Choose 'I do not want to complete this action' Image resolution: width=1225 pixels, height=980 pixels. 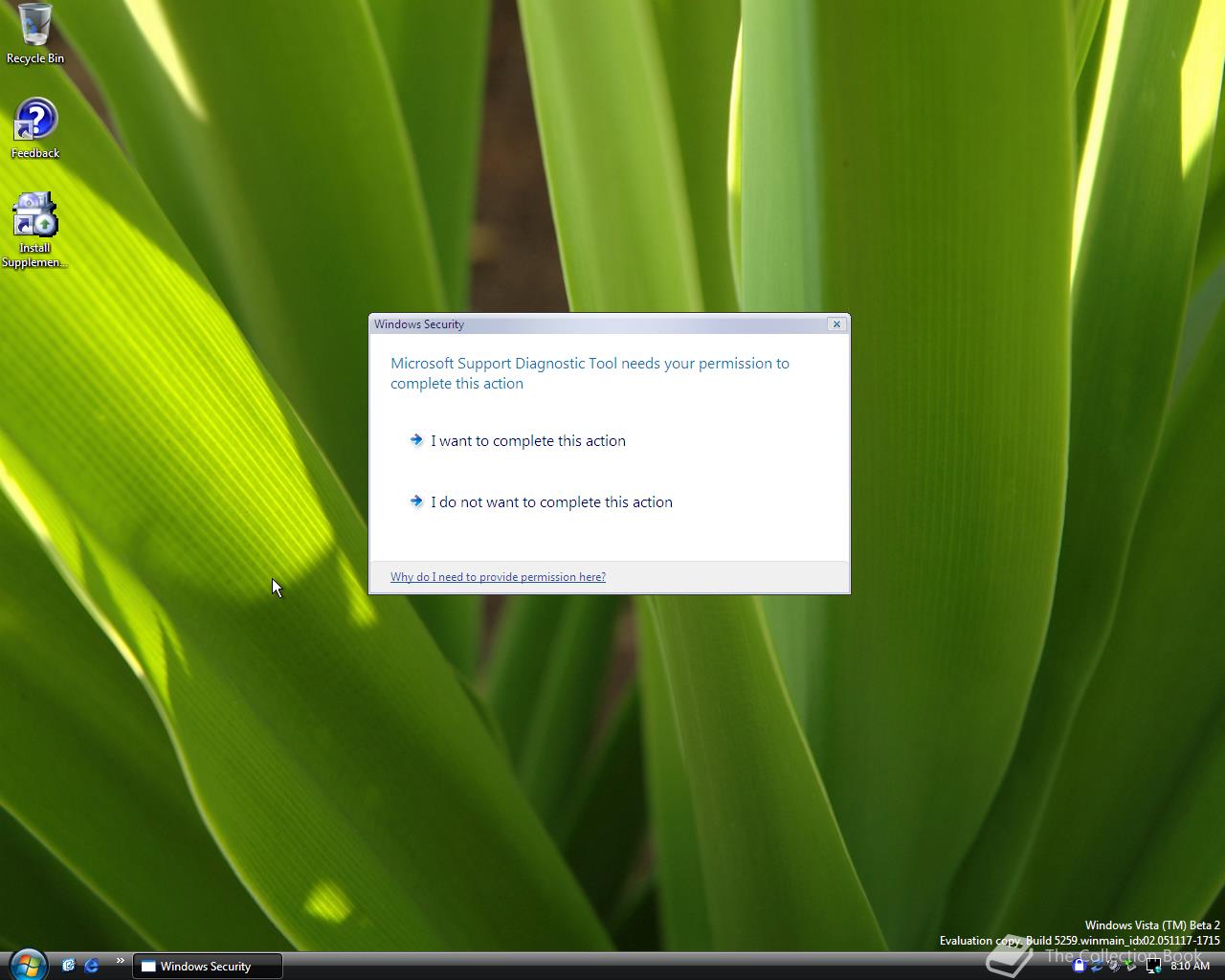click(551, 502)
